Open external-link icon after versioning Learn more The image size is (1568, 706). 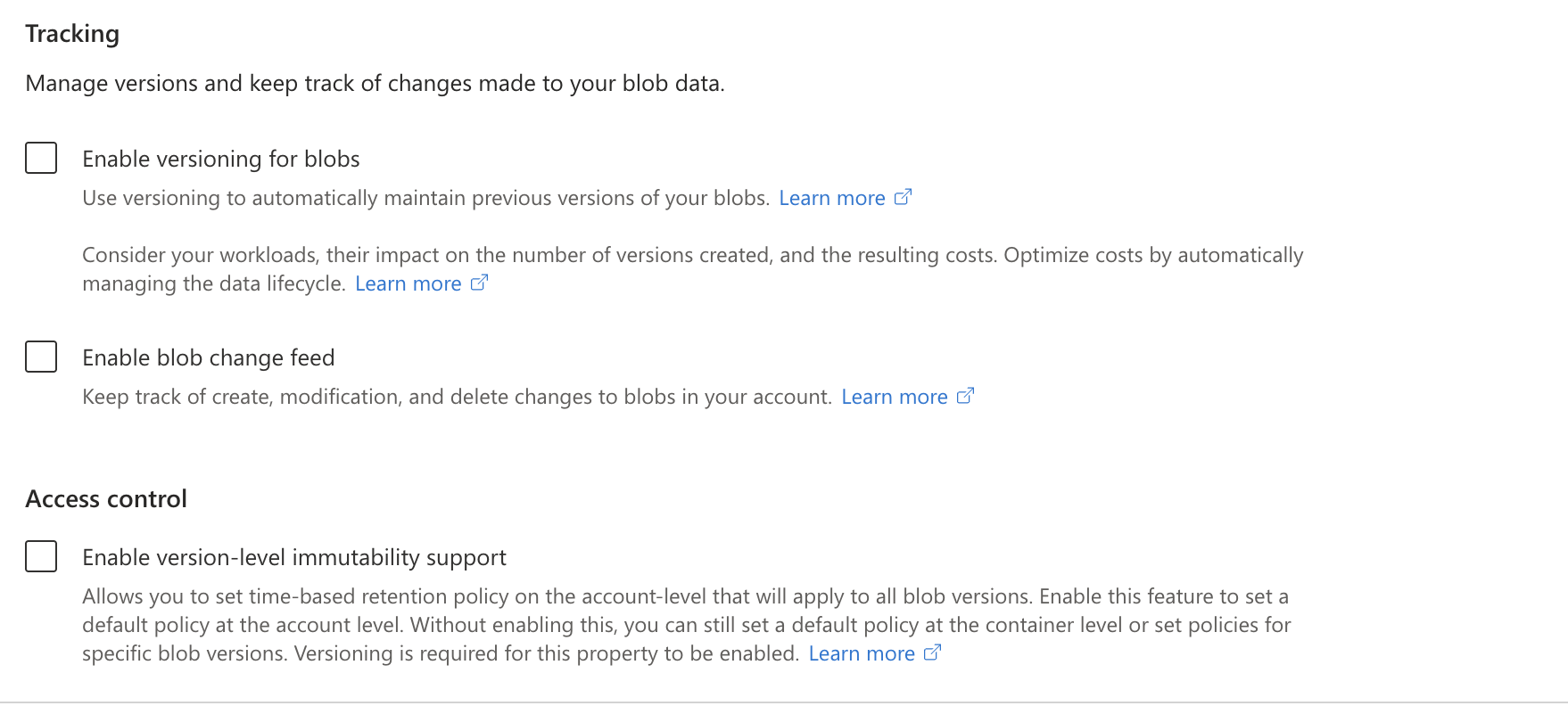click(903, 197)
